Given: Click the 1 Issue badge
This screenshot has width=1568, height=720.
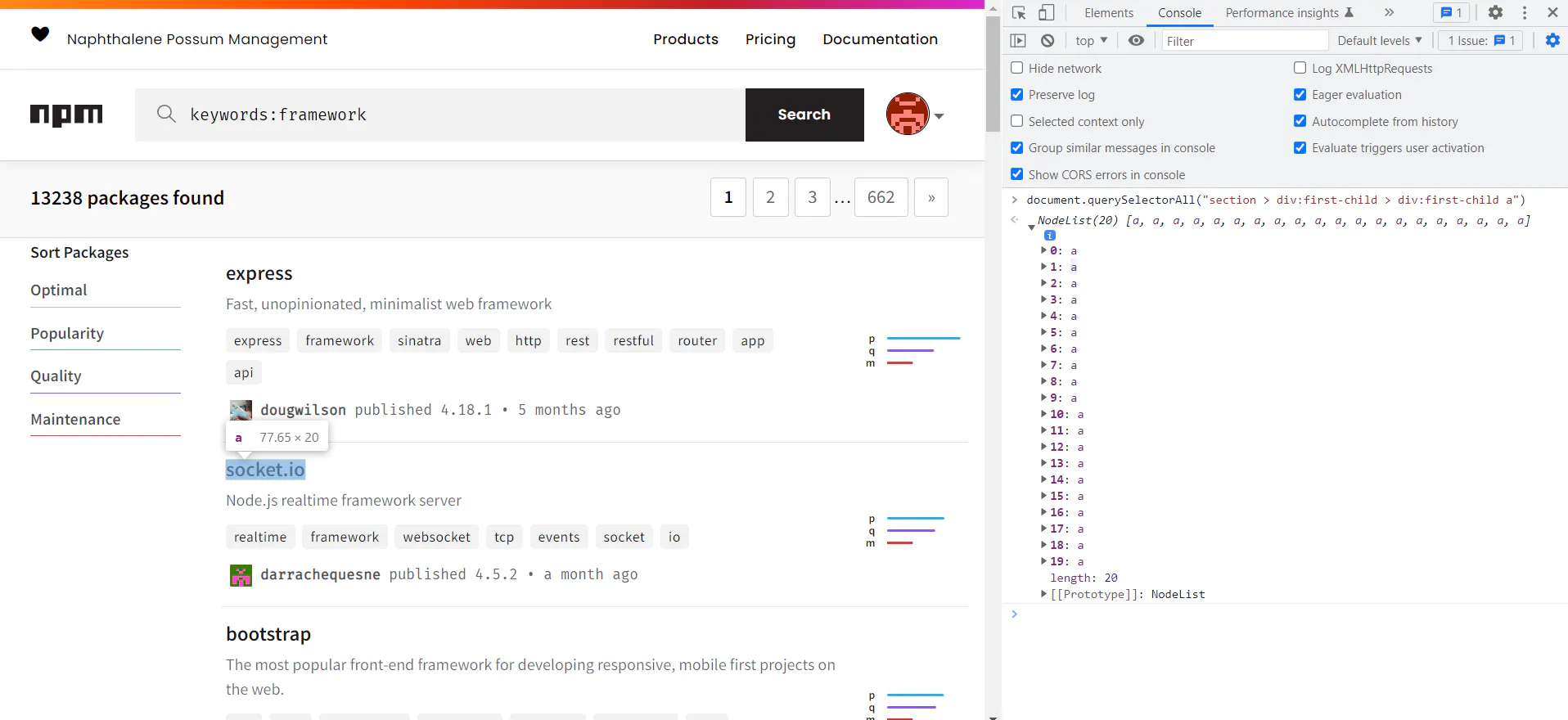Looking at the screenshot, I should (x=1480, y=40).
